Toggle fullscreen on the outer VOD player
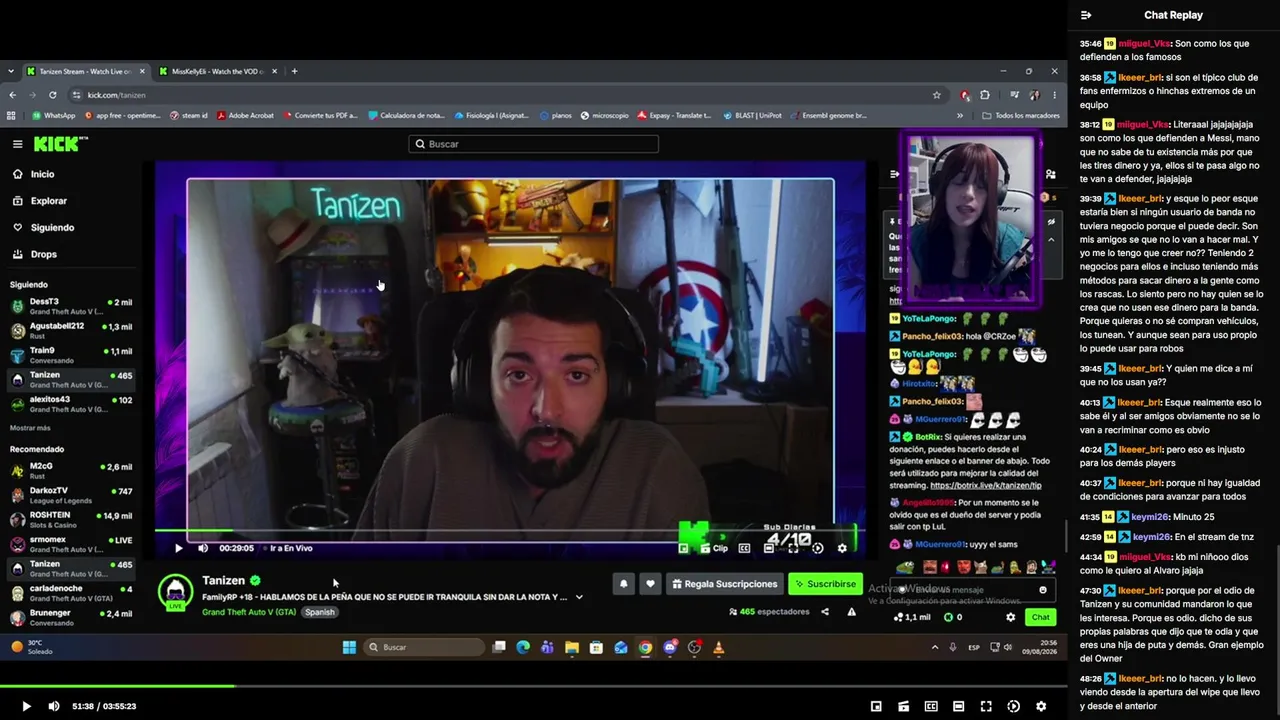This screenshot has height=720, width=1280. point(986,706)
